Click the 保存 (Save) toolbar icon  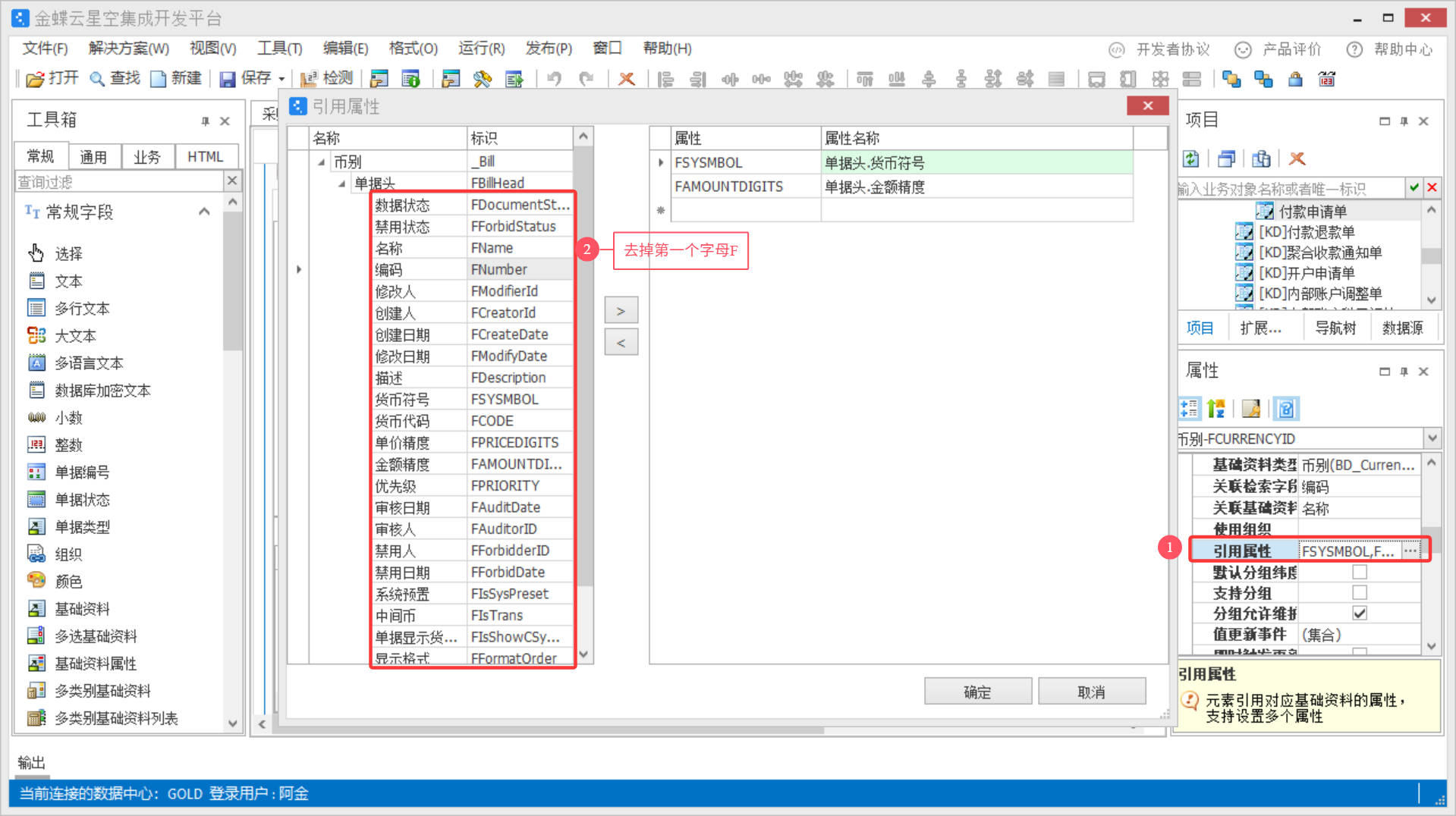click(x=228, y=79)
